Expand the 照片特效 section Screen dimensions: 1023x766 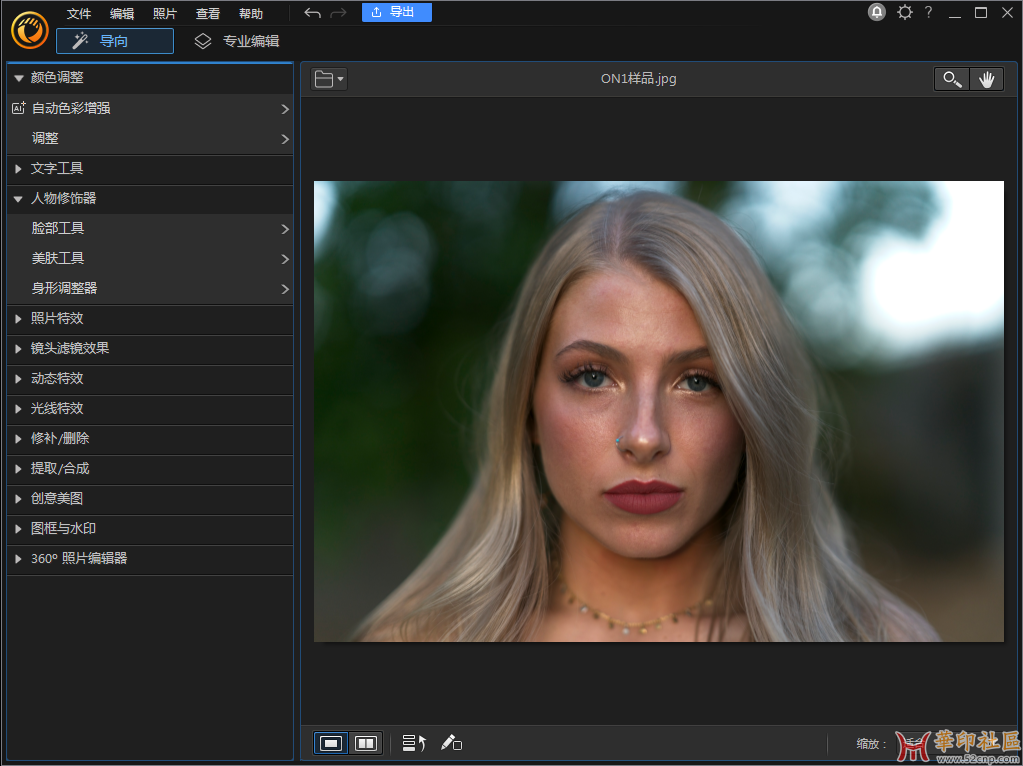150,318
